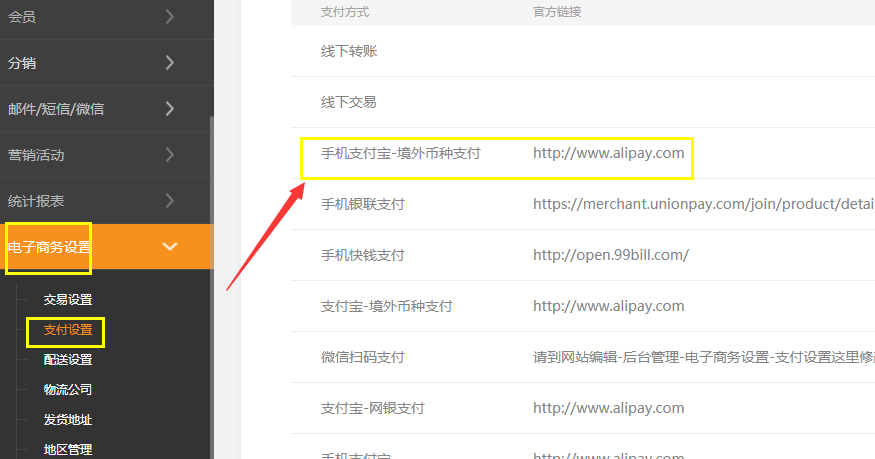Select 支付设置 submenu item
The image size is (875, 459).
pos(68,330)
